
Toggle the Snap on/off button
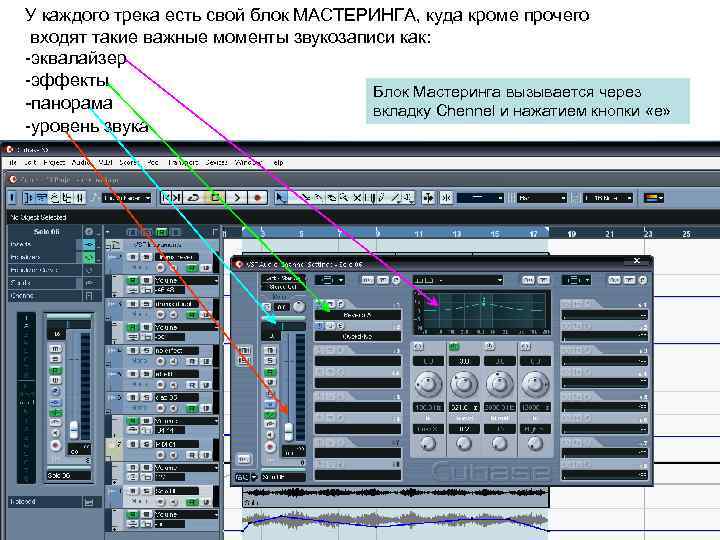click(446, 198)
